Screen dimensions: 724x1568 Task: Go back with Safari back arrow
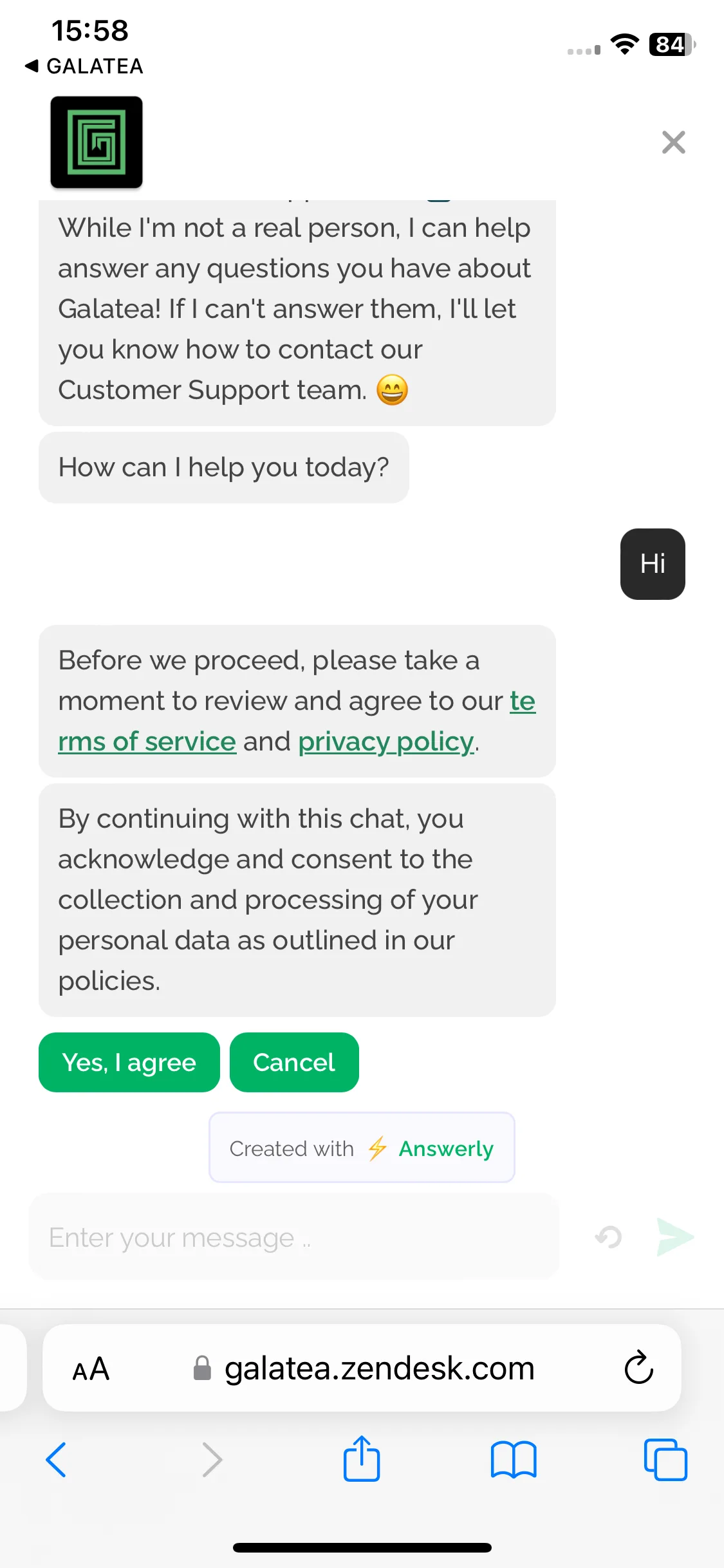57,1459
